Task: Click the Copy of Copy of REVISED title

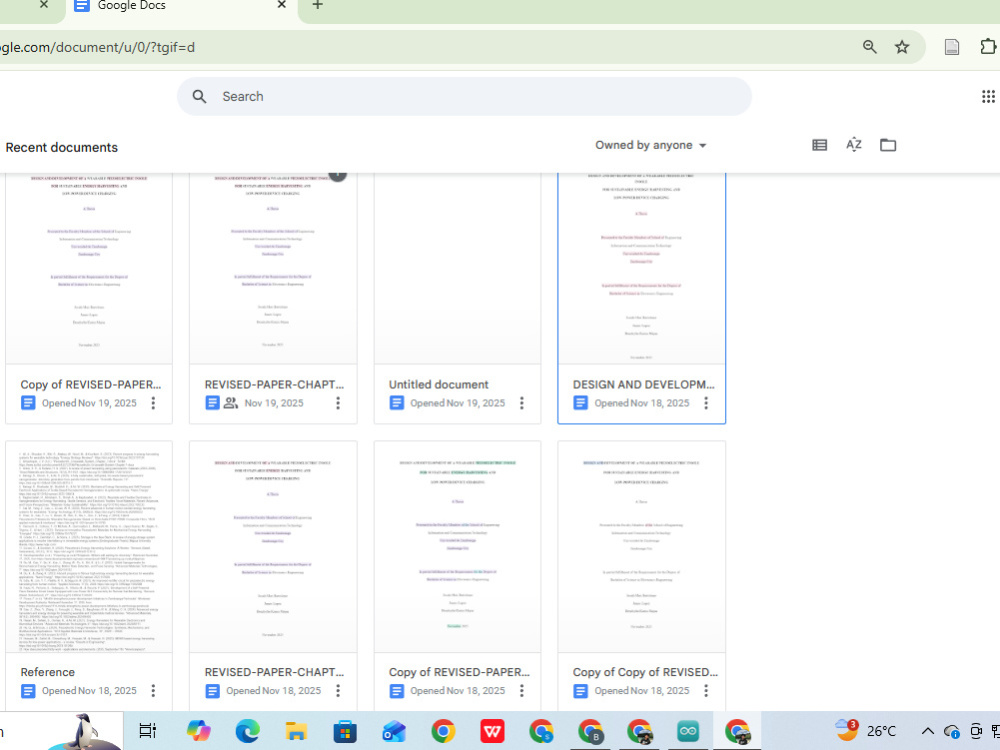Action: coord(645,672)
